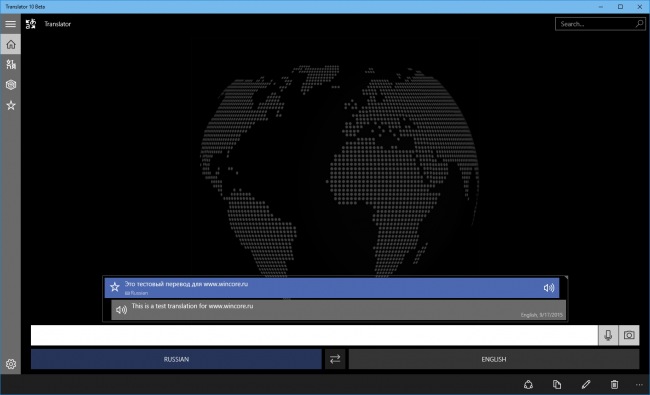Click the edit pencil icon
The image size is (650, 395).
point(586,385)
